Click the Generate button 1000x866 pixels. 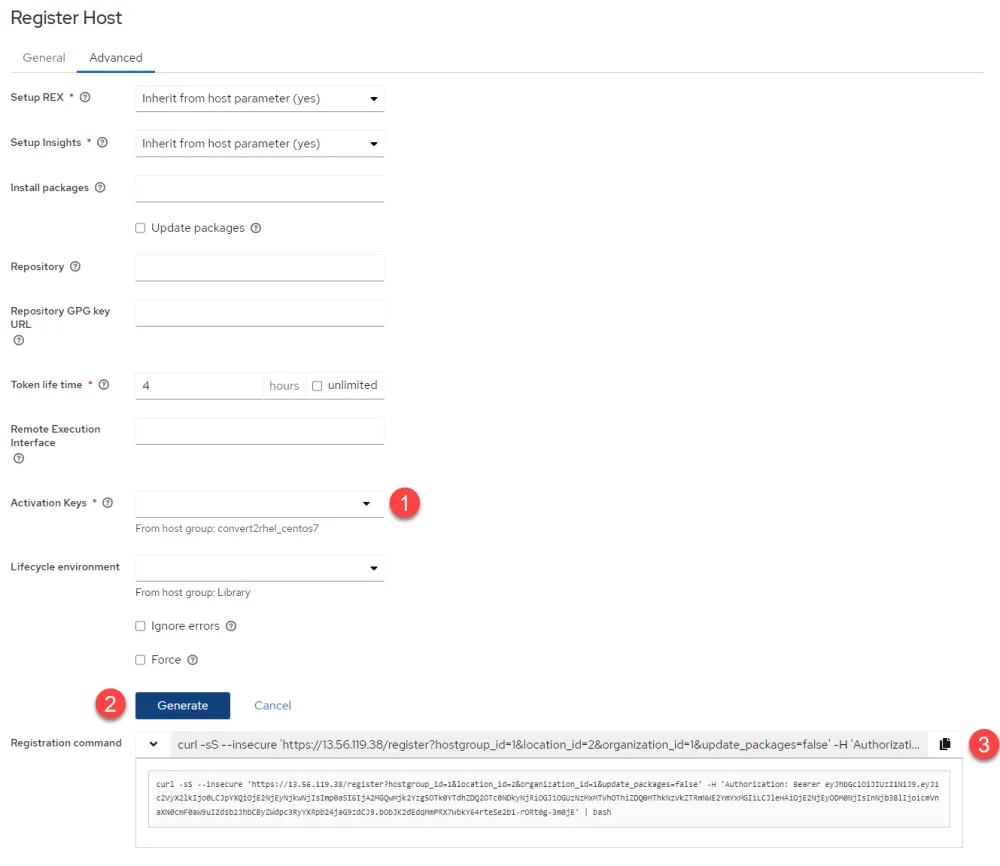(x=182, y=705)
